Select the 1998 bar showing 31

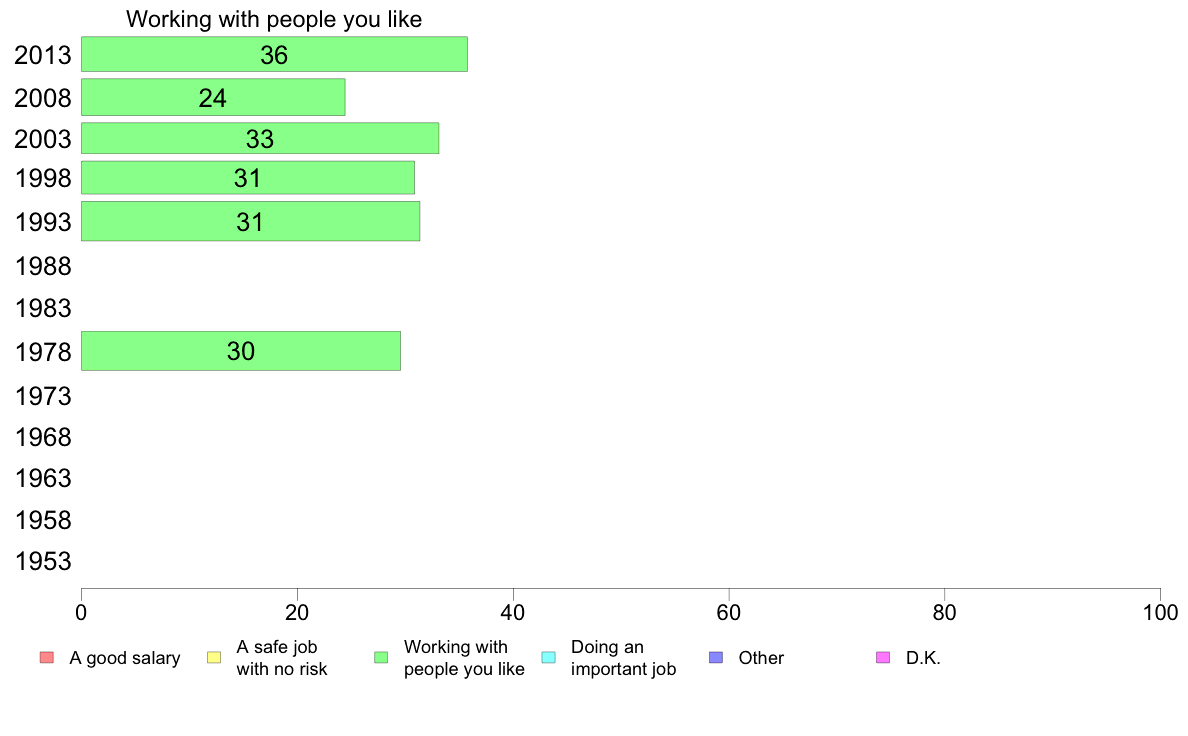coord(248,177)
